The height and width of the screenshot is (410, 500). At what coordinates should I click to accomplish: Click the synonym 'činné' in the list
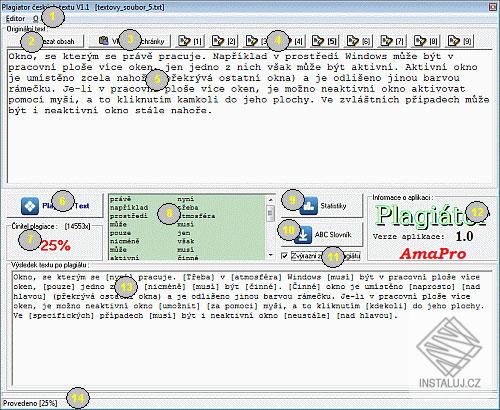pos(187,258)
